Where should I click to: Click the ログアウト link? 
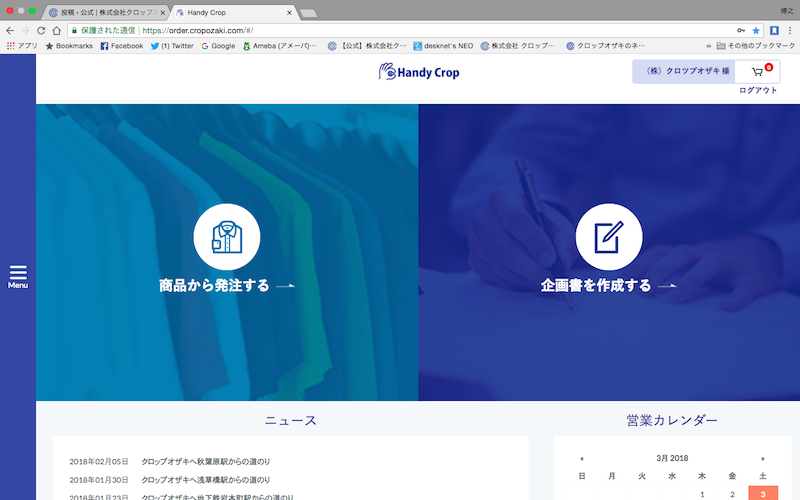pyautogui.click(x=758, y=91)
